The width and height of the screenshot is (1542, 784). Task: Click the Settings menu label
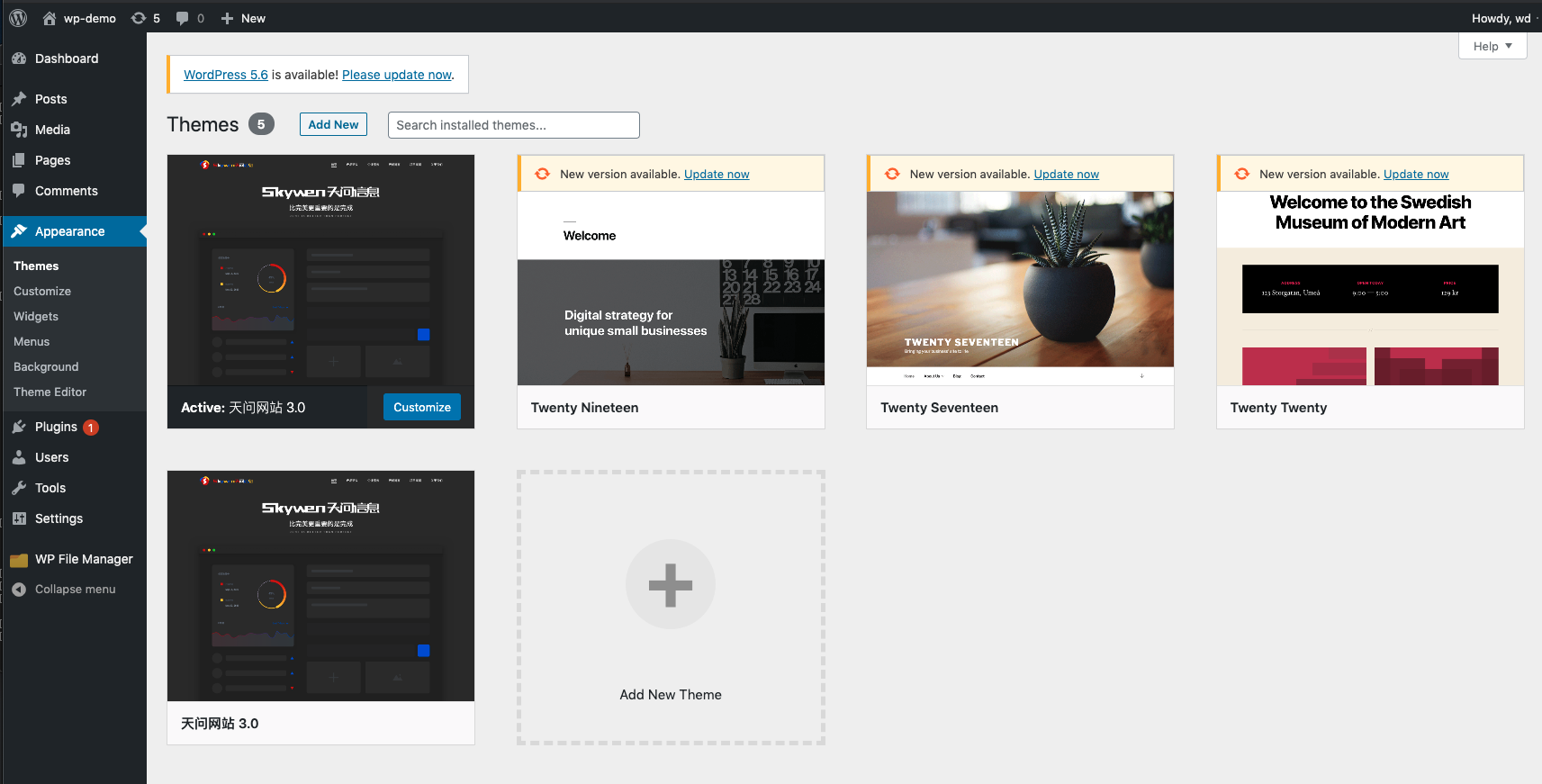pos(59,518)
